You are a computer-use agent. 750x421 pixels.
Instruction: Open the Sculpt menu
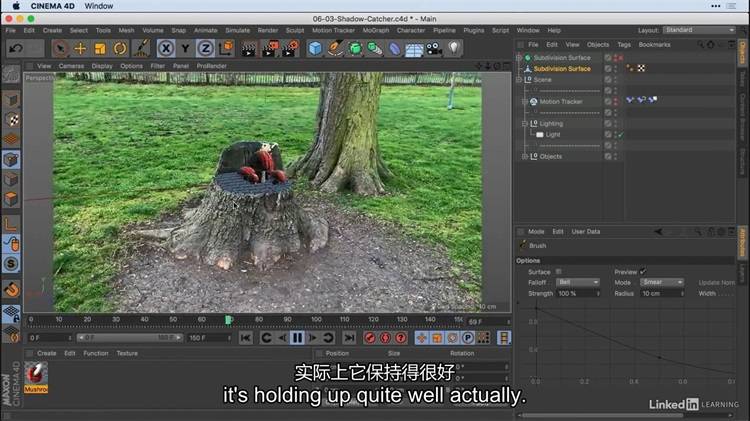pyautogui.click(x=295, y=30)
